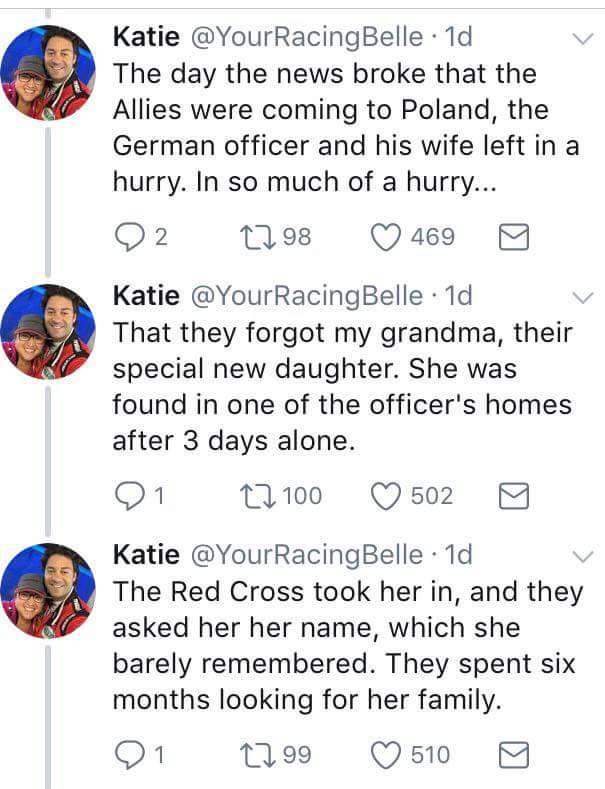Tap avatar beside 'forgot my grandma' tweet
Image resolution: width=605 pixels, height=789 pixels.
pyautogui.click(x=48, y=330)
